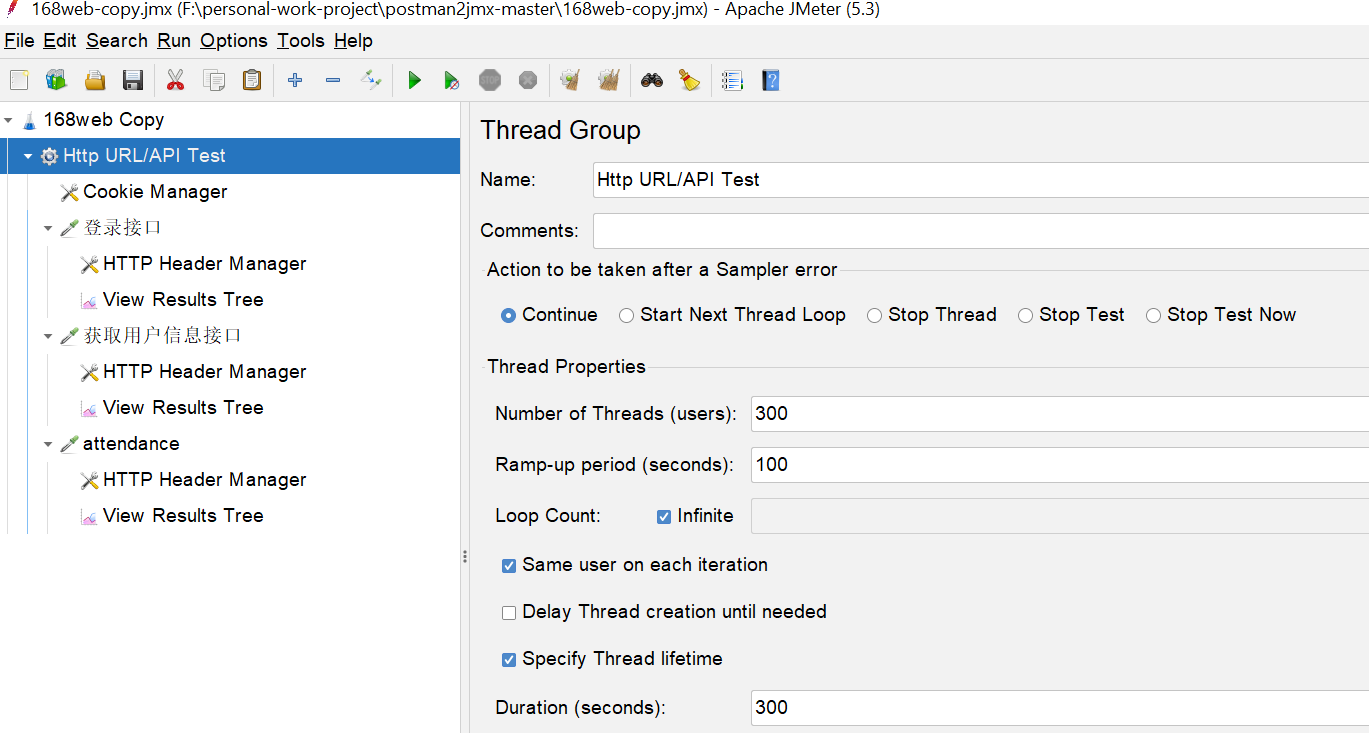The image size is (1369, 733).
Task: Open the Function Helper dialog icon
Action: click(733, 80)
